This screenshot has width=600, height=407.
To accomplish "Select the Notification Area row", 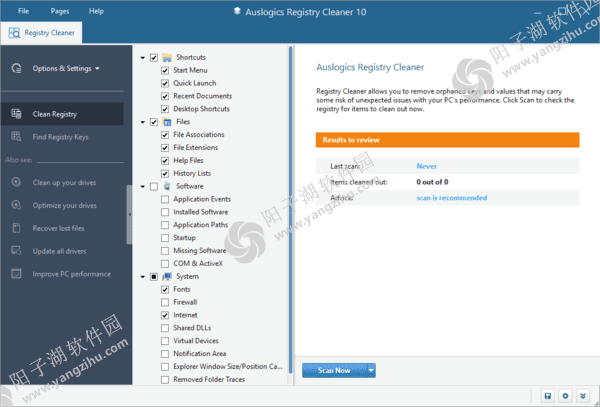I will point(199,353).
